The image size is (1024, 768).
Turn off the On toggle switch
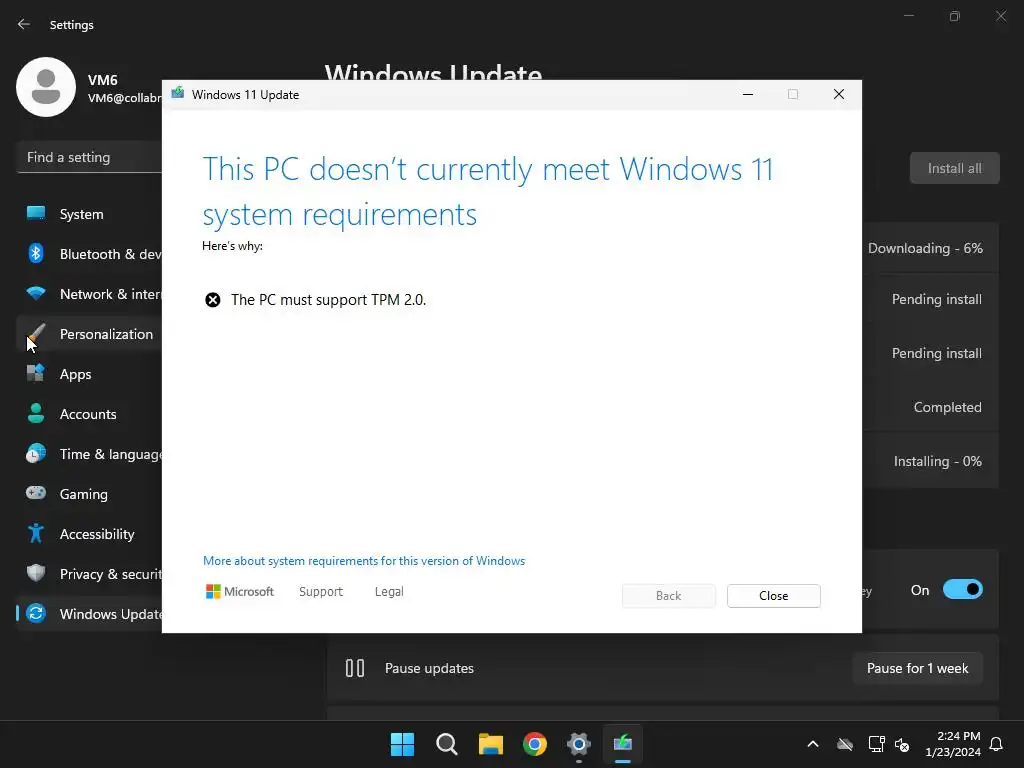tap(963, 590)
